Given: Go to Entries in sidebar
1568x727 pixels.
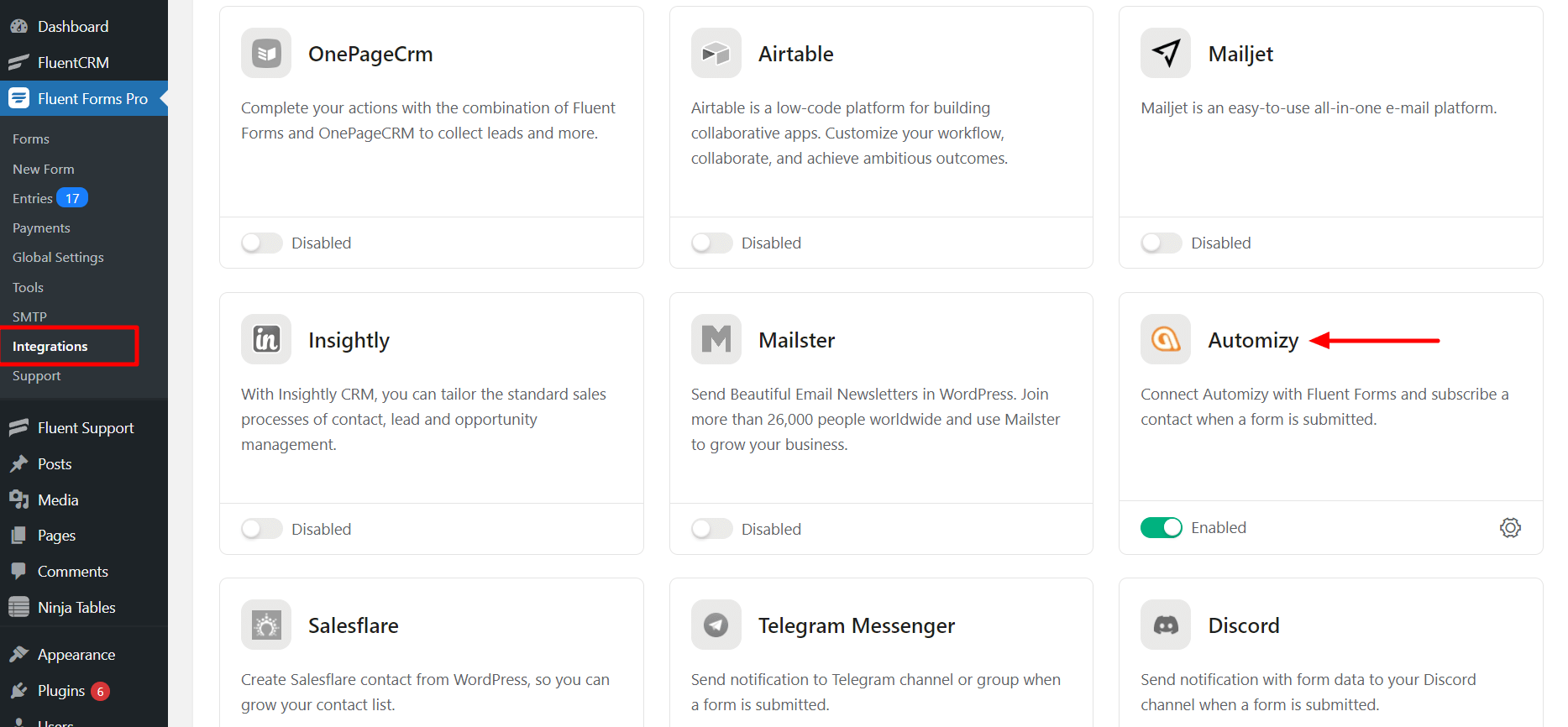Looking at the screenshot, I should click(33, 199).
